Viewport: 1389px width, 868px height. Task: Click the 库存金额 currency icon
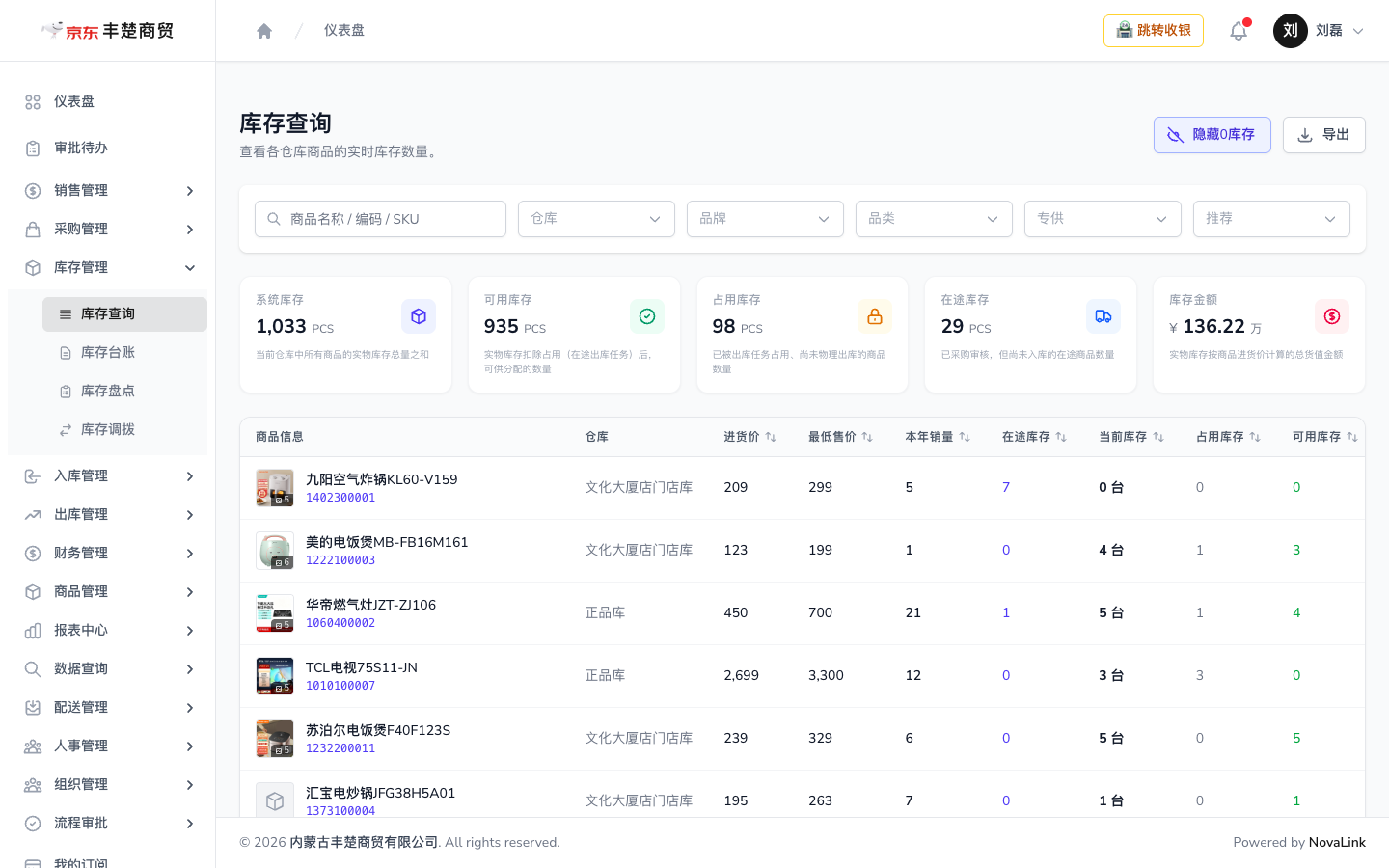click(x=1332, y=316)
